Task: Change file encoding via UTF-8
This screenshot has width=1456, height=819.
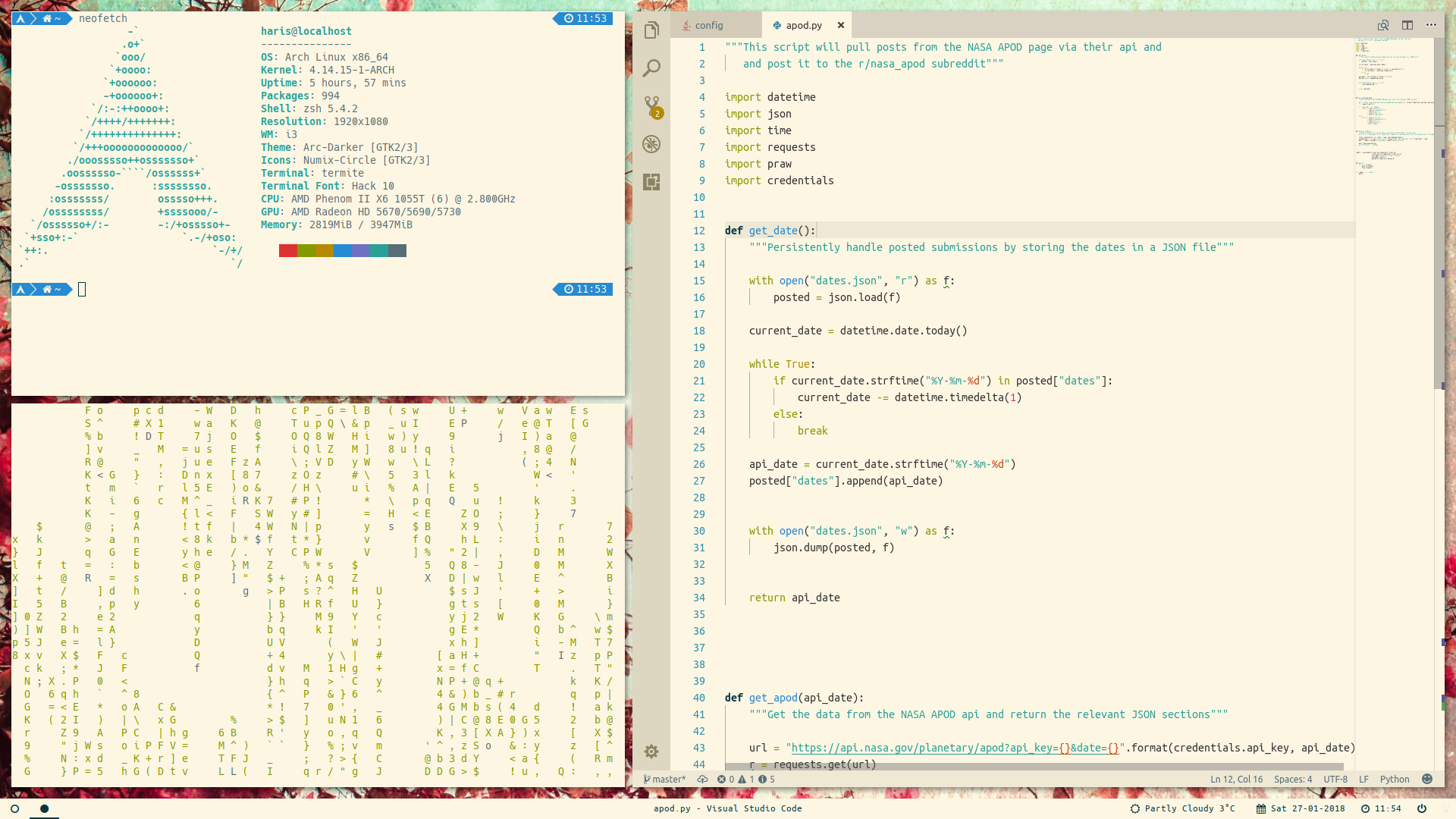Action: click(x=1335, y=779)
